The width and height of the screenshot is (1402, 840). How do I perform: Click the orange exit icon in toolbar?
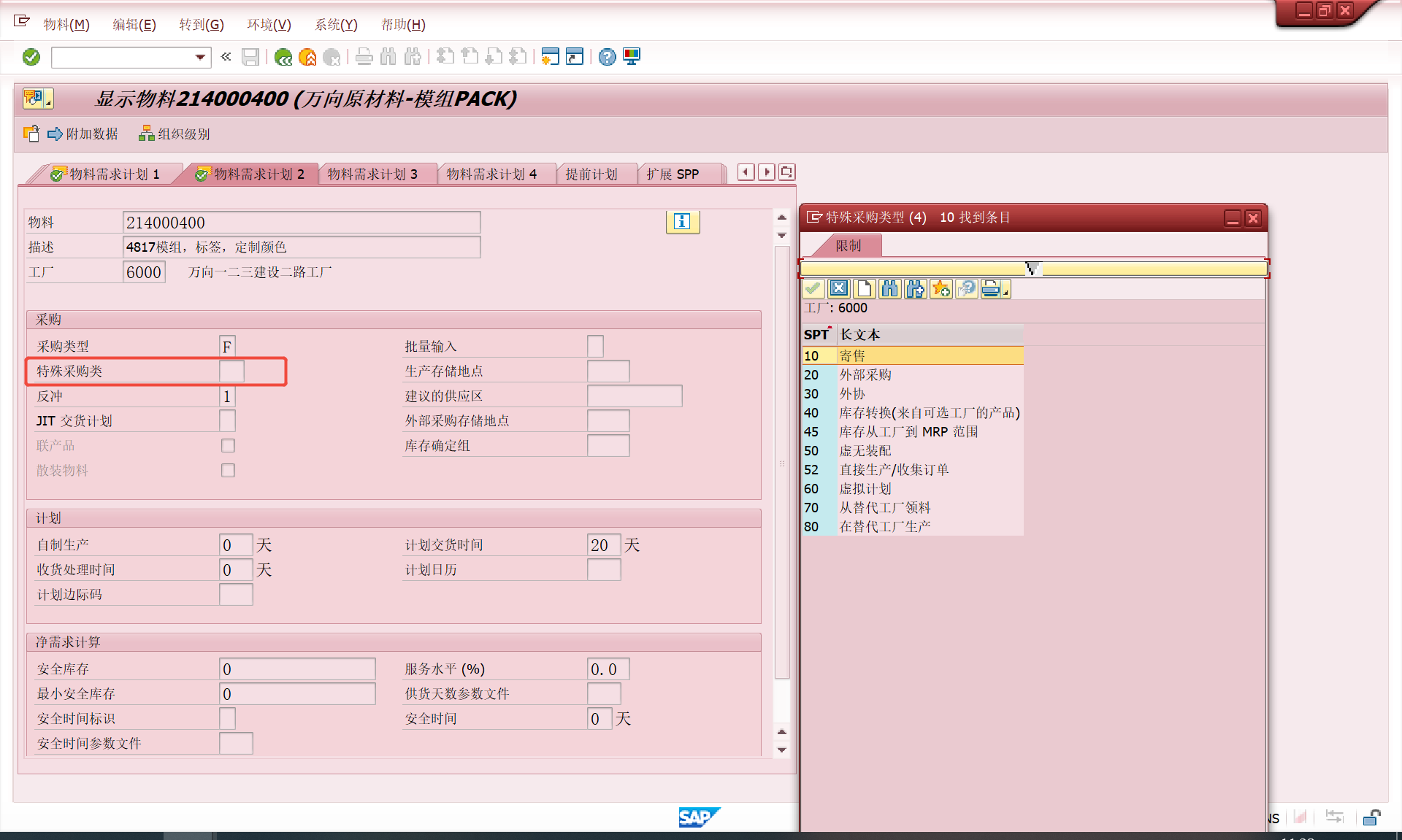307,57
